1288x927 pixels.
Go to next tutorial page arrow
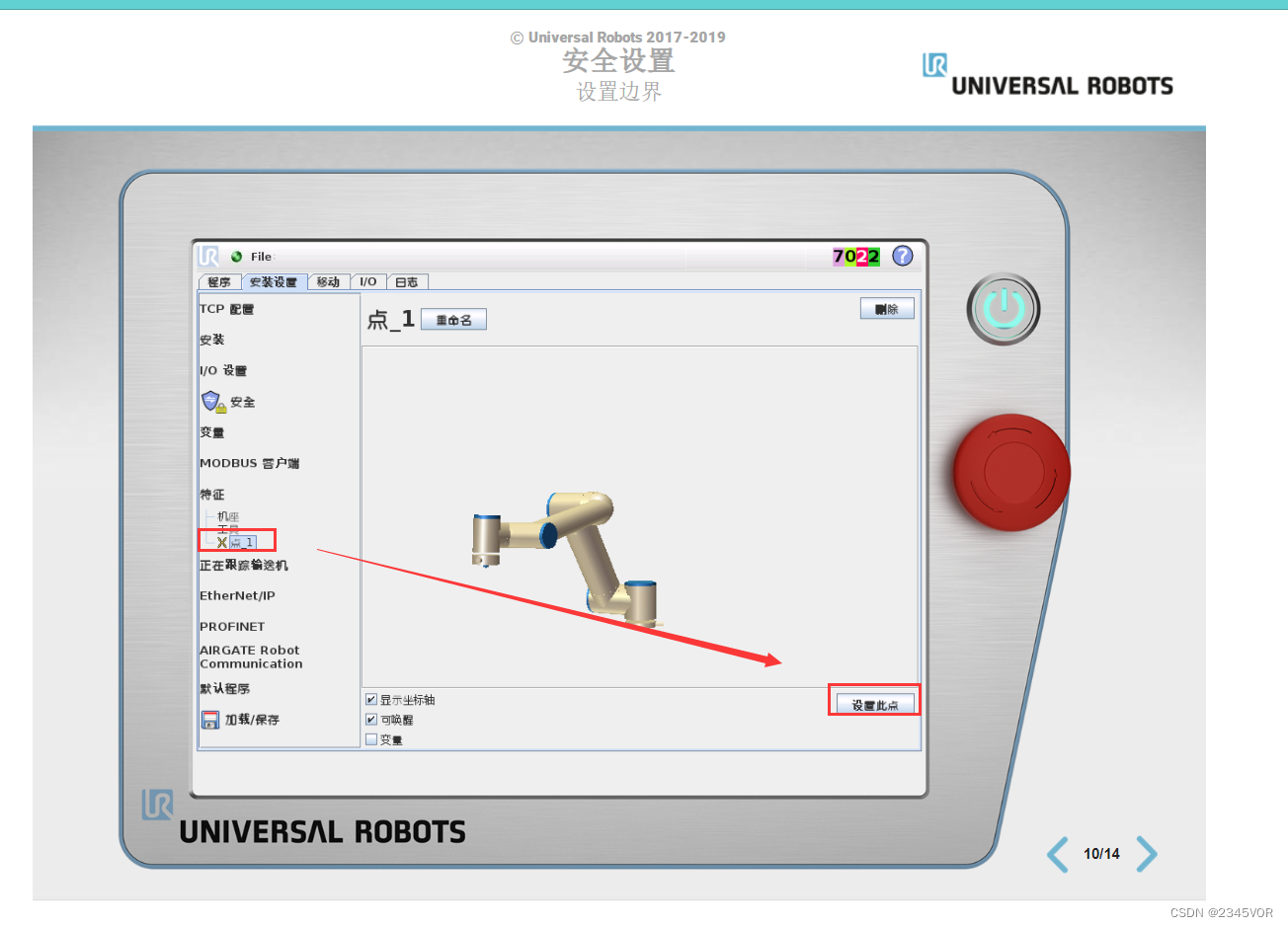(1146, 854)
